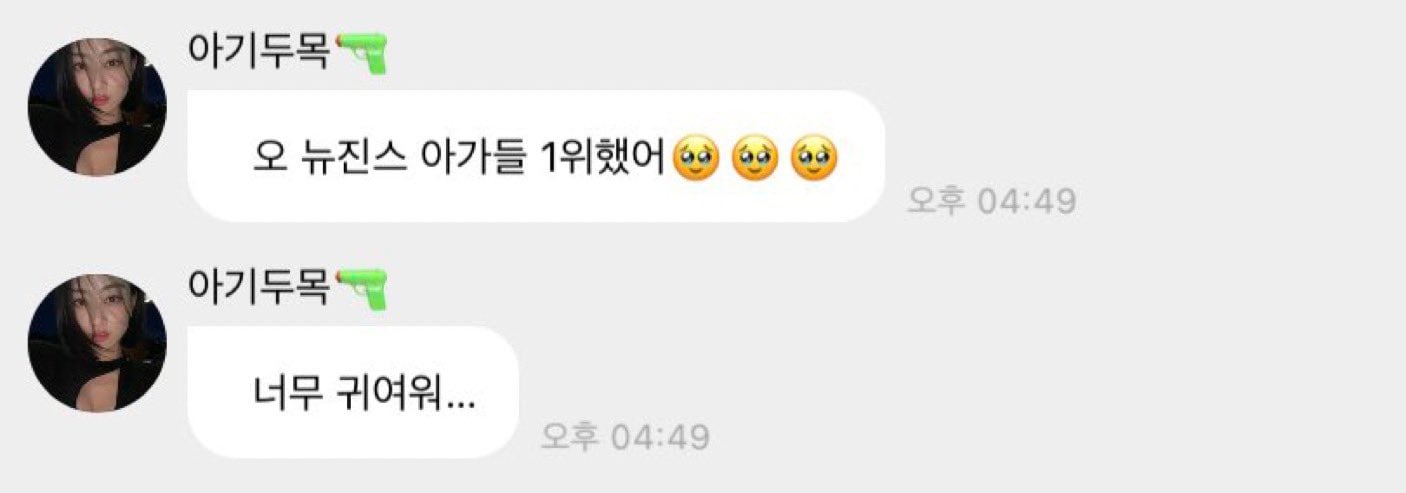Select the middle pleading face emoji
This screenshot has height=493, width=1406.
755,159
